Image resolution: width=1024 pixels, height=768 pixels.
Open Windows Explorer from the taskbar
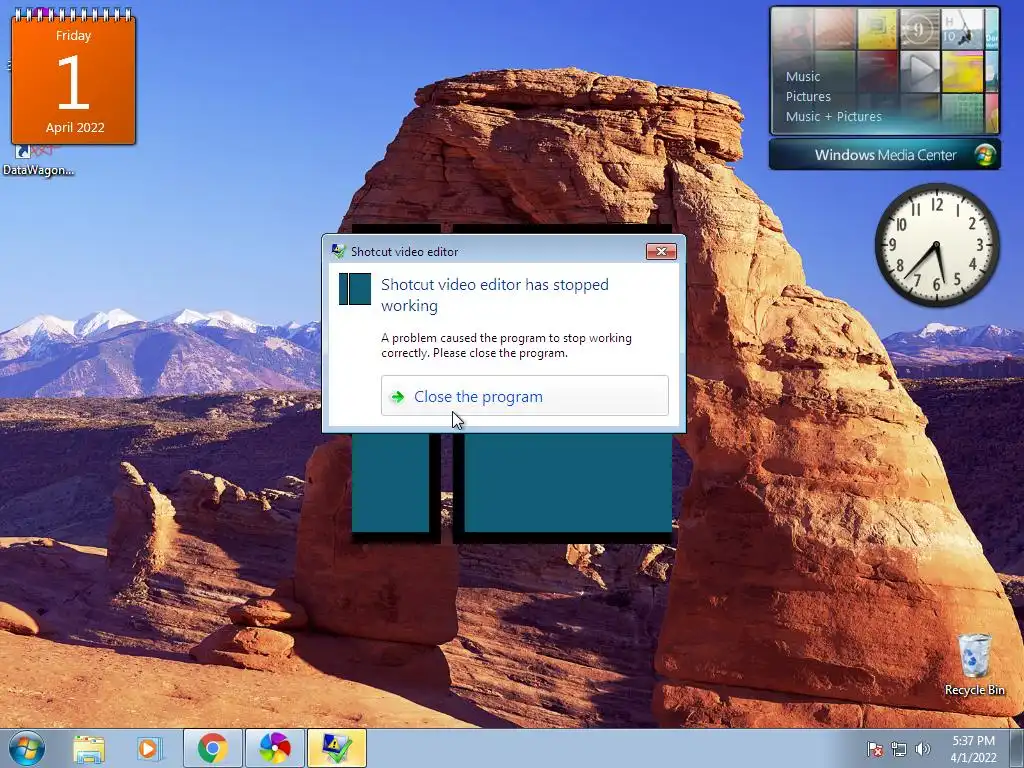[x=89, y=748]
